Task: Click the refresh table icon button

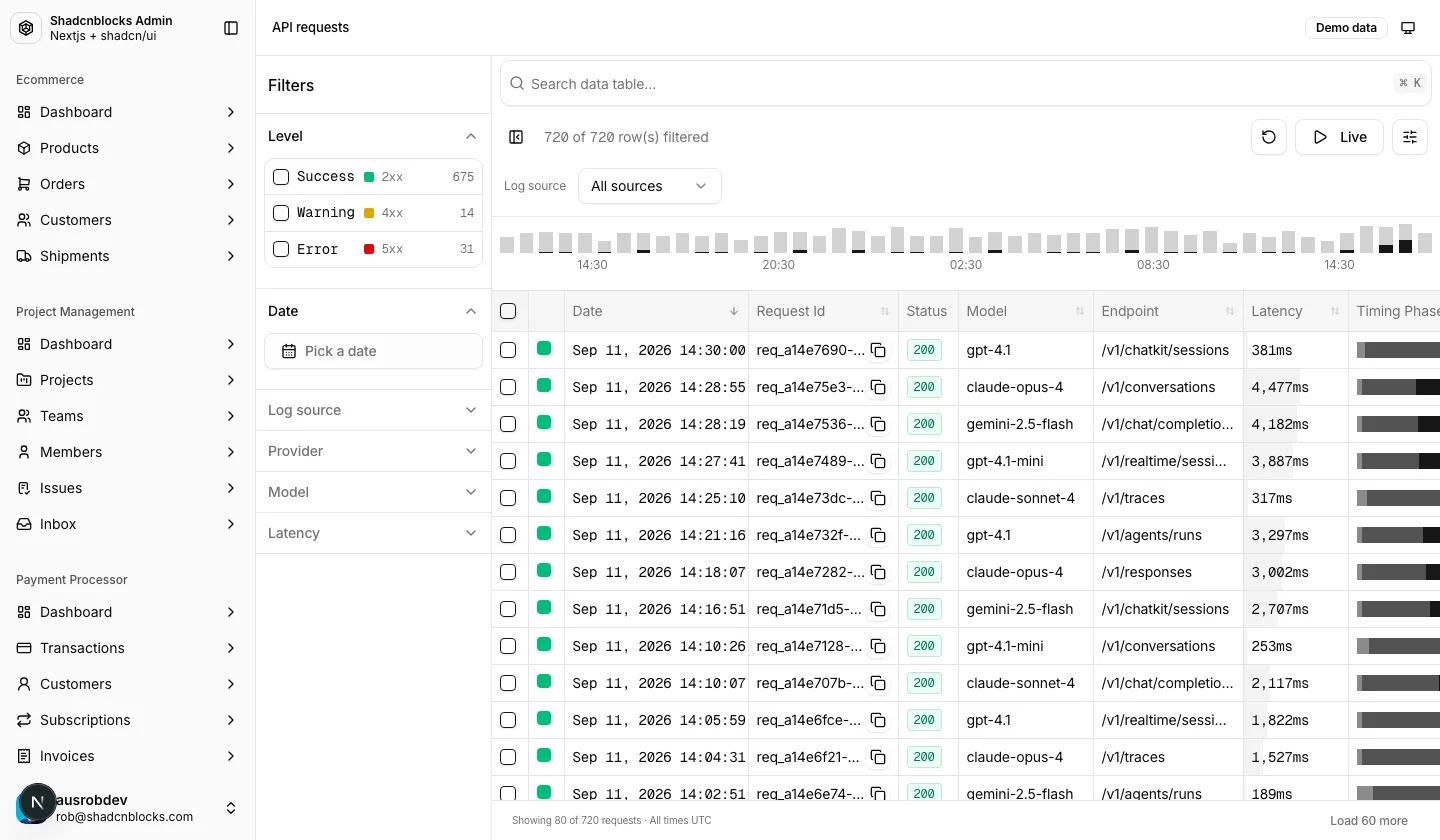Action: (1269, 137)
